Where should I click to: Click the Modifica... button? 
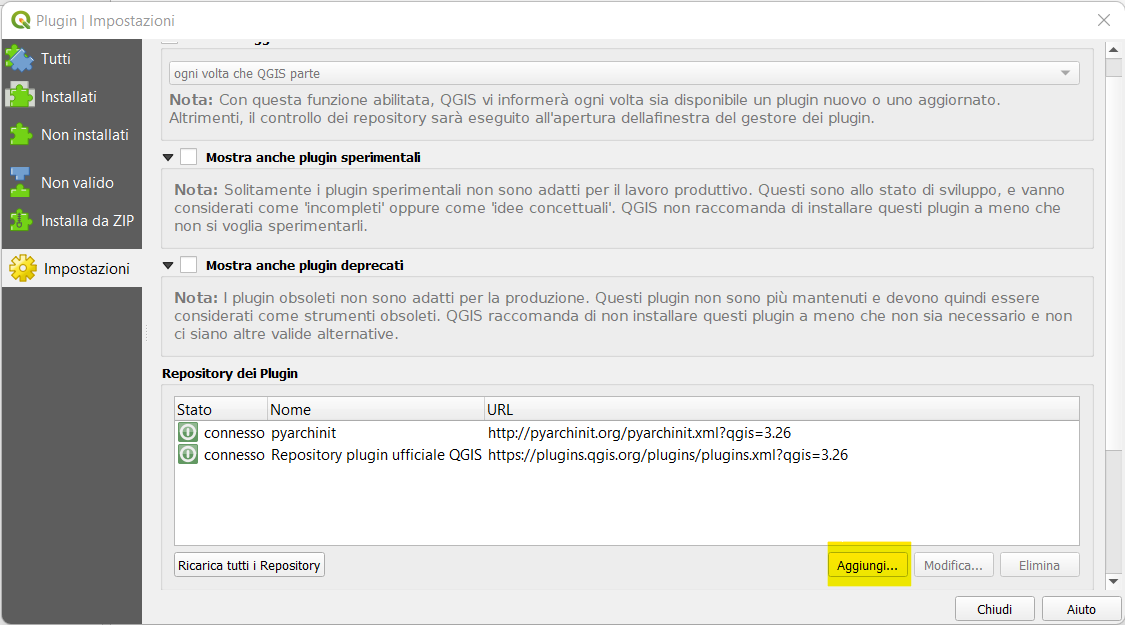click(x=953, y=565)
